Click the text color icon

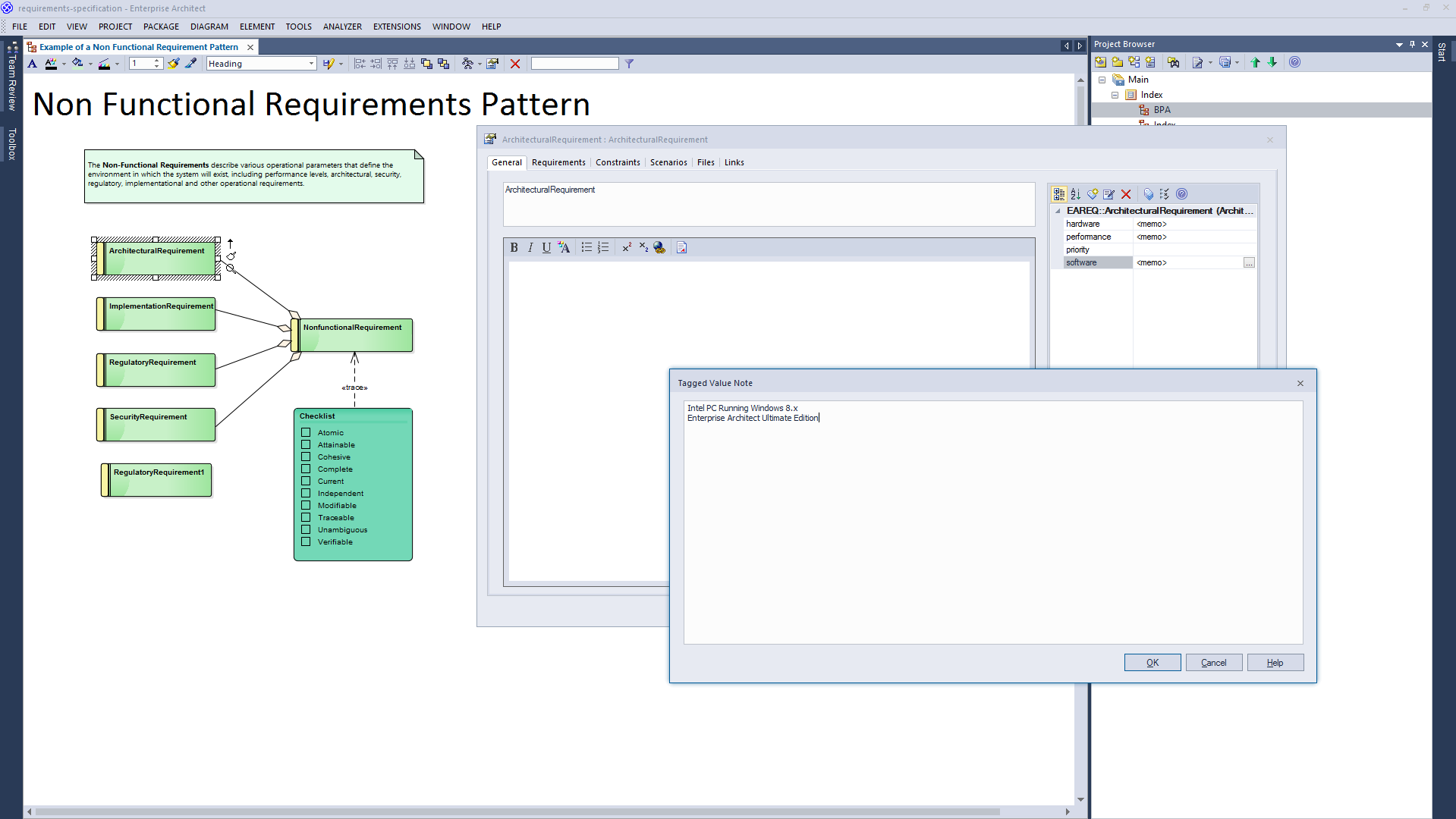click(x=51, y=64)
